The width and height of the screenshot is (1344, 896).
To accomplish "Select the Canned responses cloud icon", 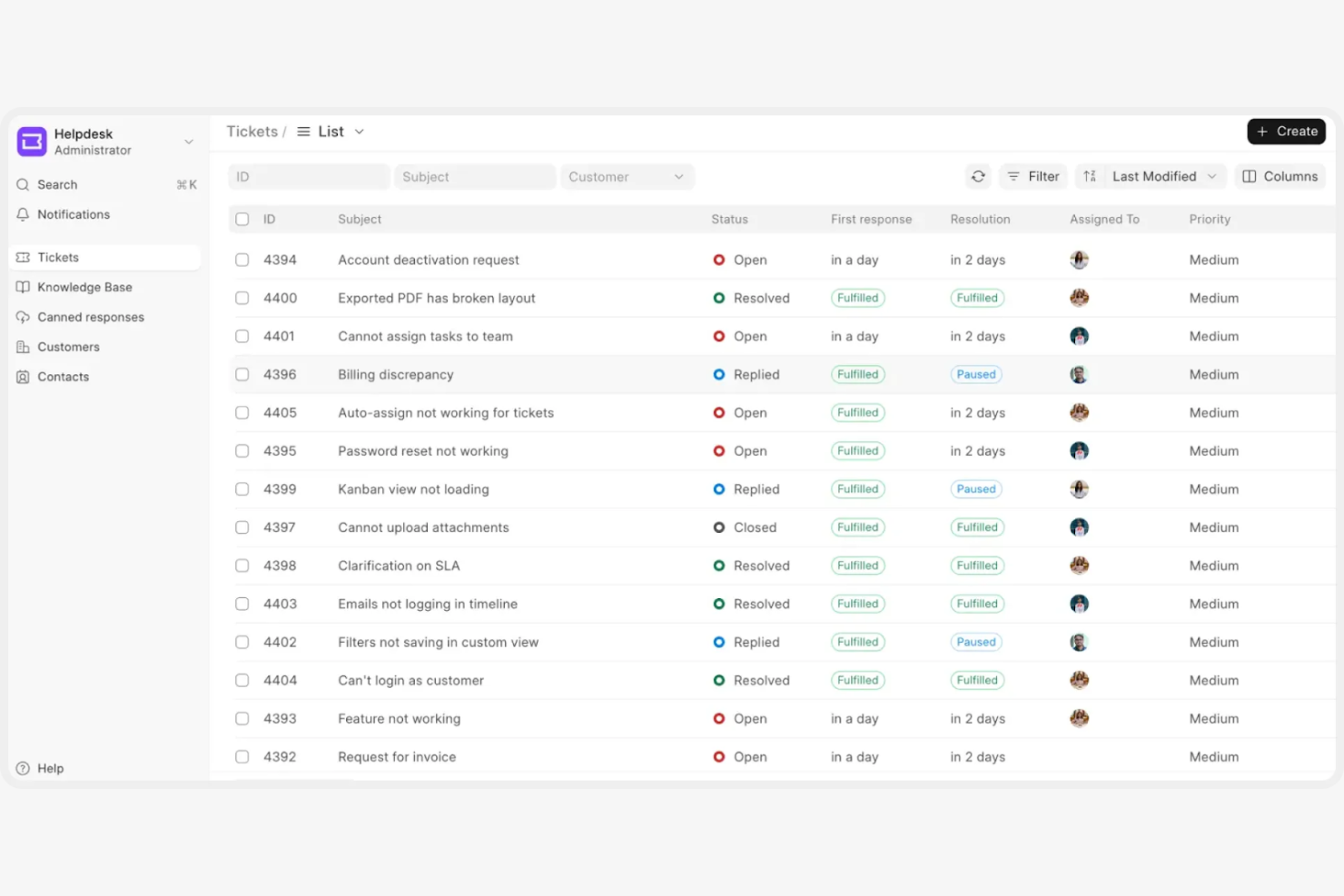I will (23, 317).
